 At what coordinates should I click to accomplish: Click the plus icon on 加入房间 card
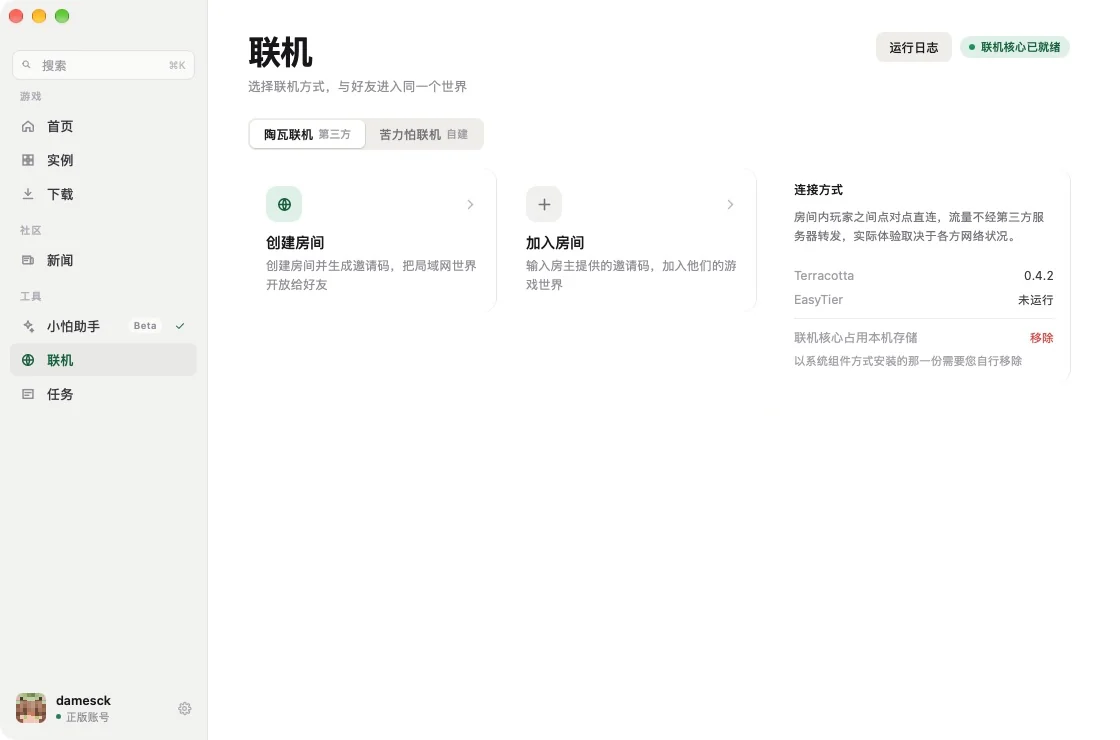pyautogui.click(x=544, y=204)
